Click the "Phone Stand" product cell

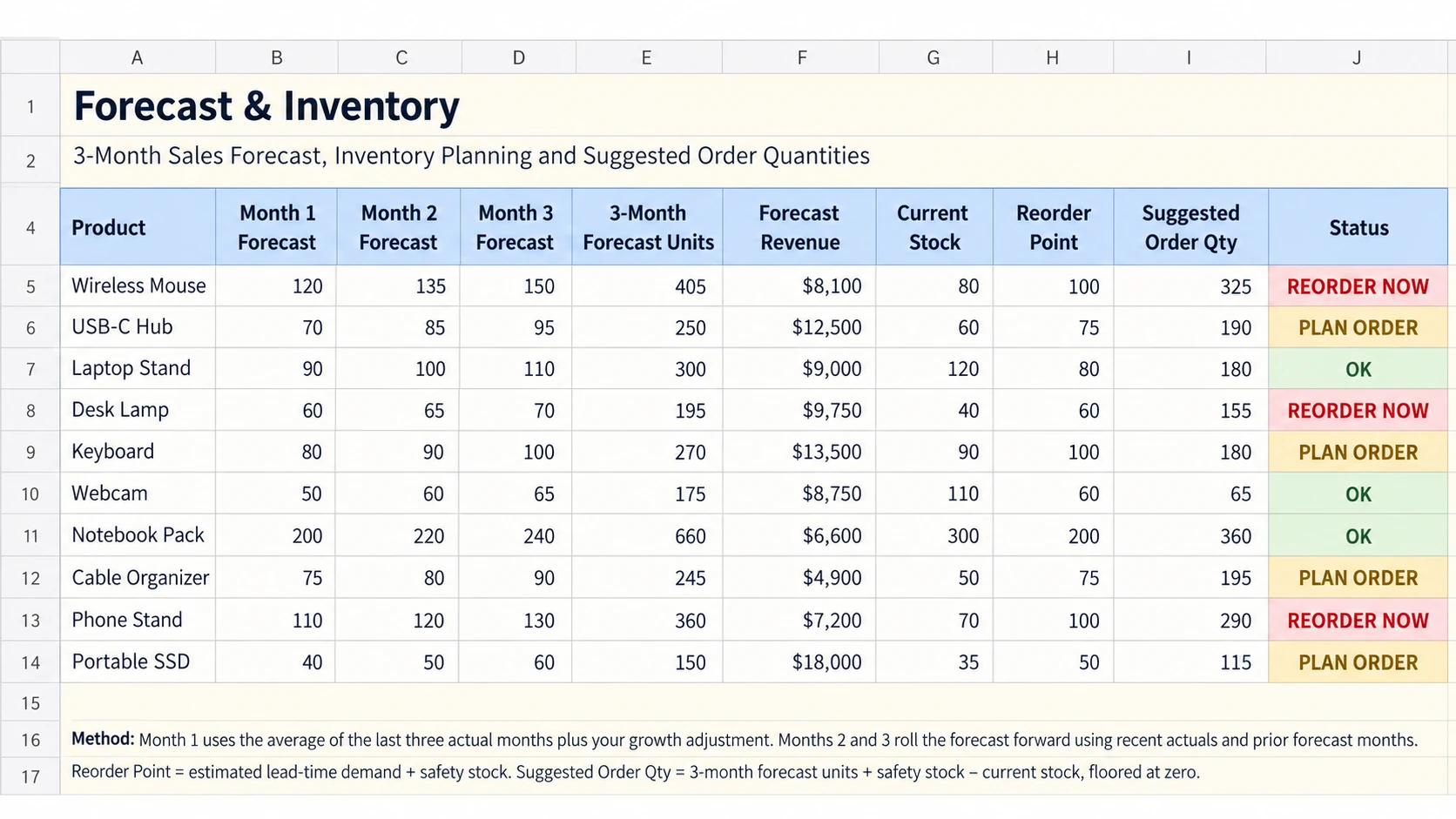[138, 620]
